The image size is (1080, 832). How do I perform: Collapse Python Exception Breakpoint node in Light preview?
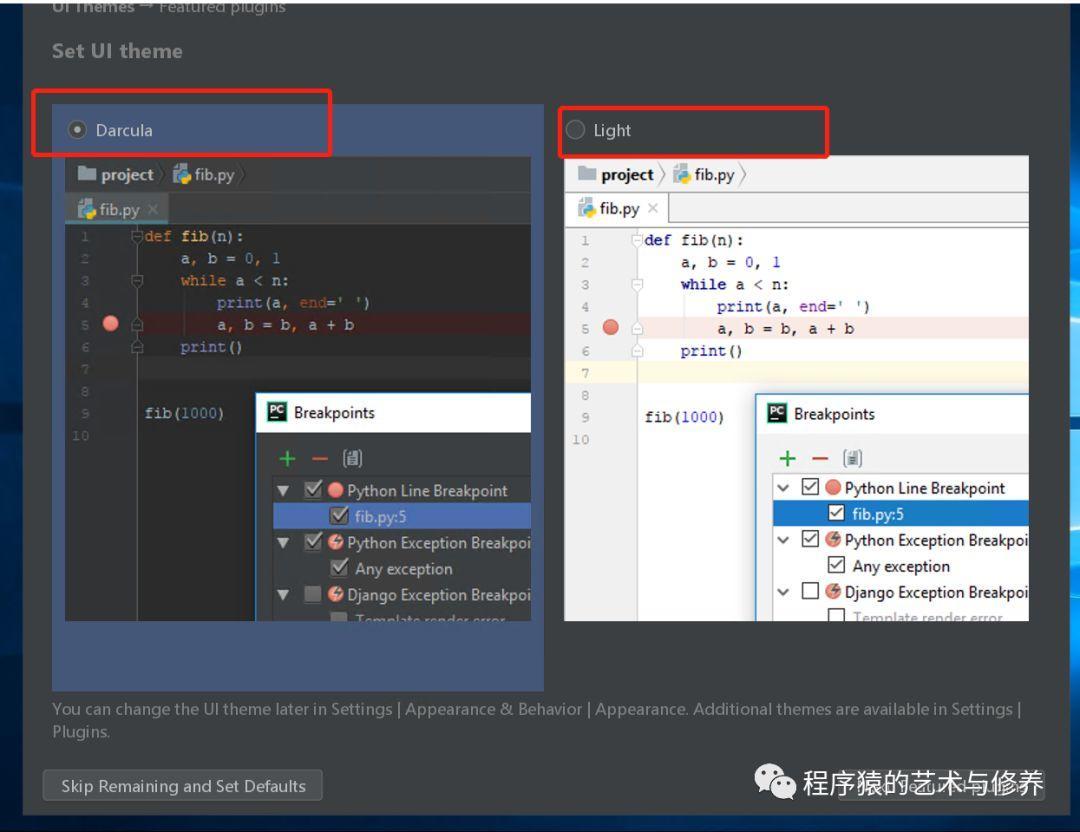tap(783, 540)
